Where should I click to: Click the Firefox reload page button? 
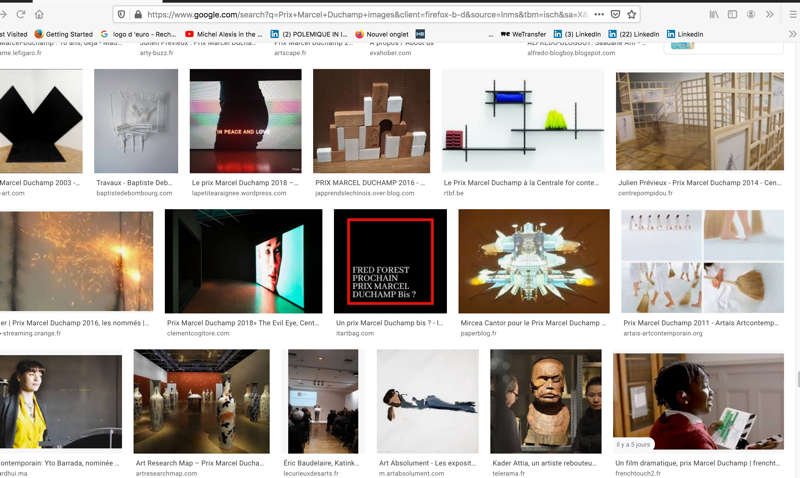(20, 14)
